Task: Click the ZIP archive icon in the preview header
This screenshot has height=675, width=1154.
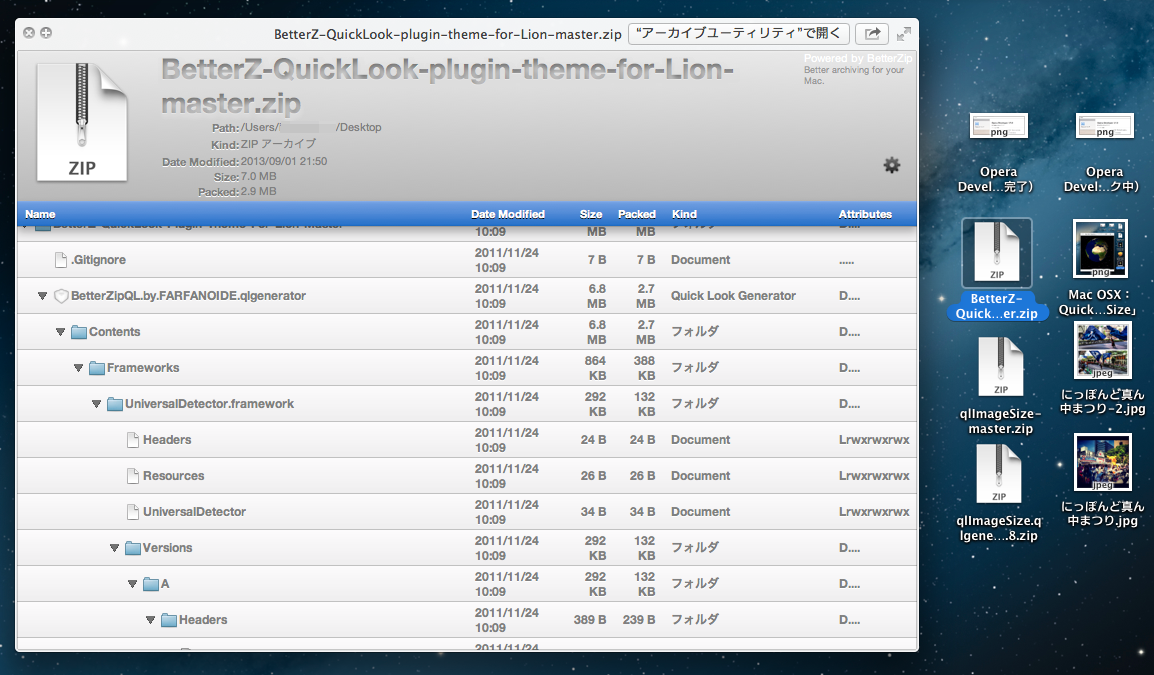Action: tap(82, 120)
